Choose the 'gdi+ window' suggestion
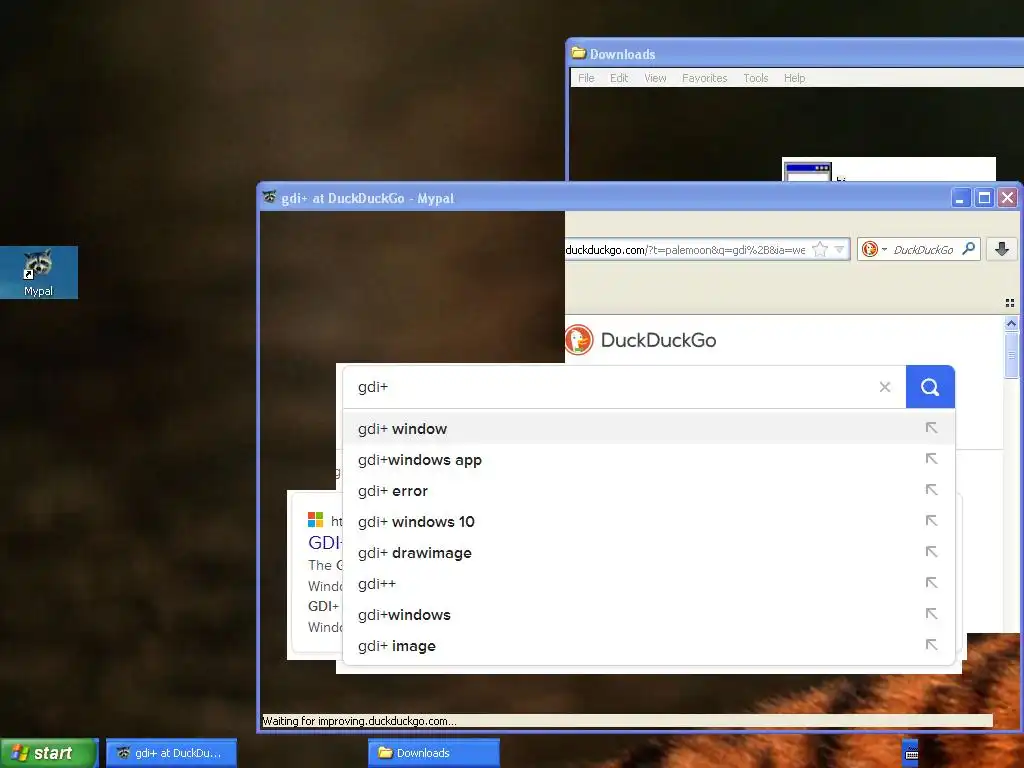 pos(648,428)
